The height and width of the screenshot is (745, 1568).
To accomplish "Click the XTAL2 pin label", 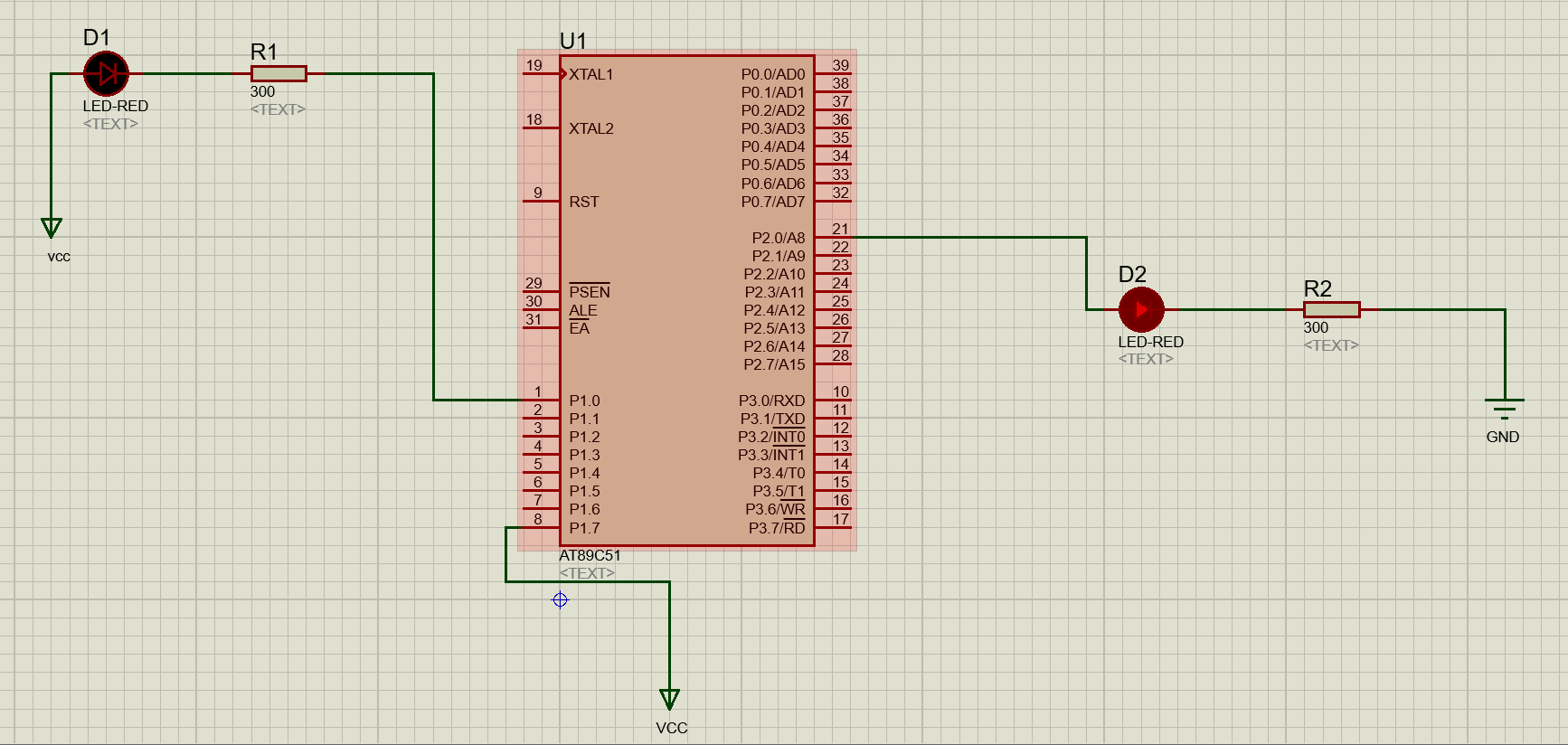I will coord(591,128).
